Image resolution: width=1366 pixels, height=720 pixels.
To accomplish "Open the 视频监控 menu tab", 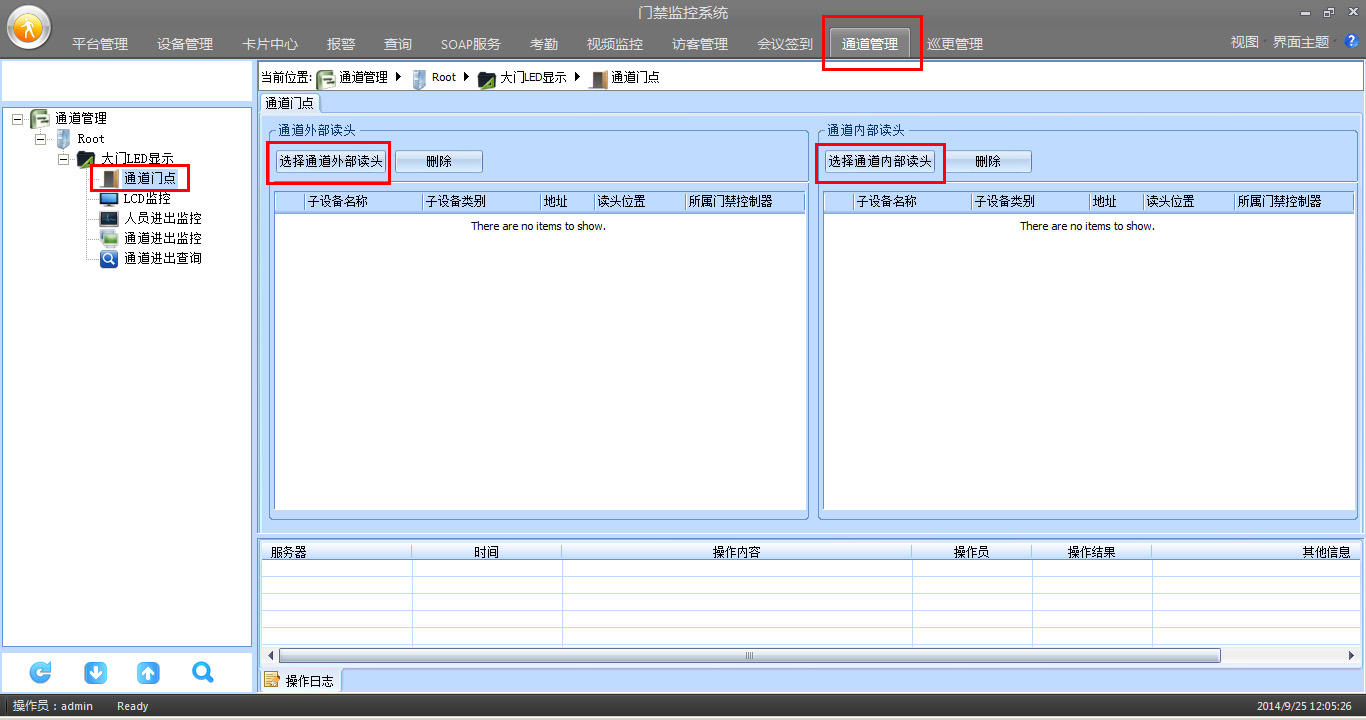I will click(x=615, y=44).
